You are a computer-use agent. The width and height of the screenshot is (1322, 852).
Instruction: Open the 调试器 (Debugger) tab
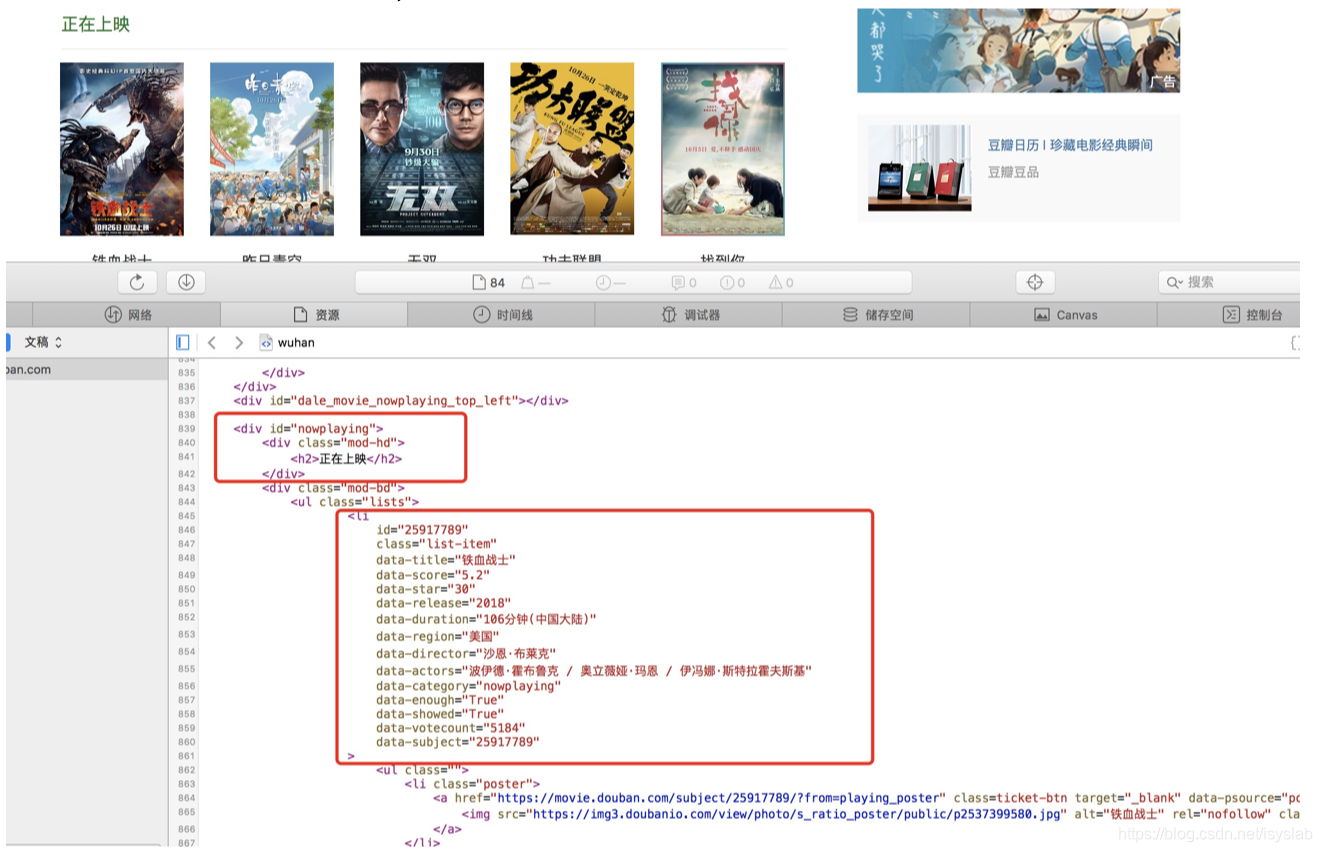click(689, 314)
